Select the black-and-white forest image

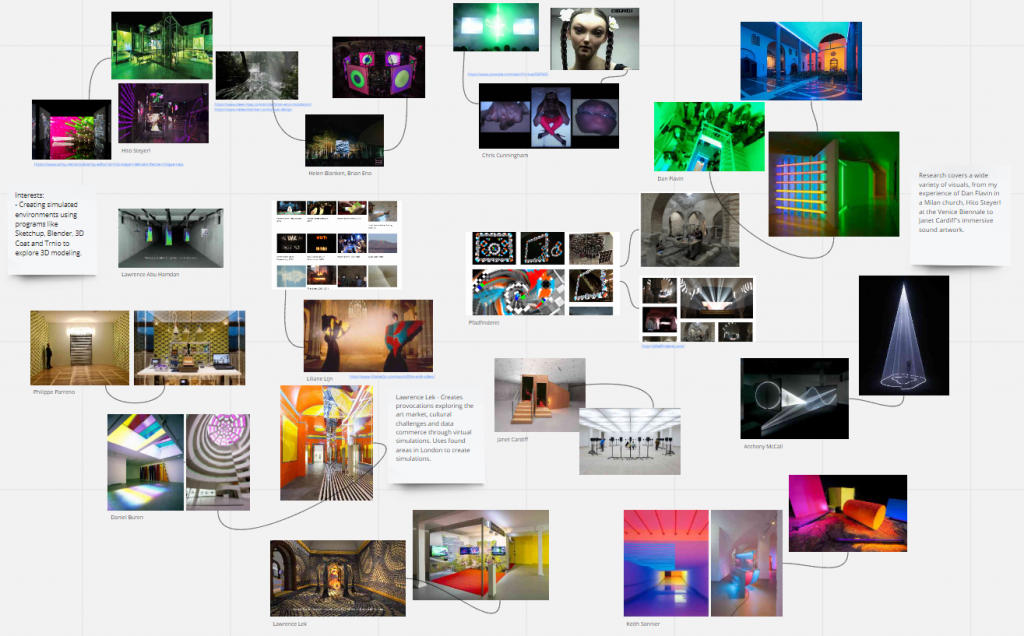point(257,76)
